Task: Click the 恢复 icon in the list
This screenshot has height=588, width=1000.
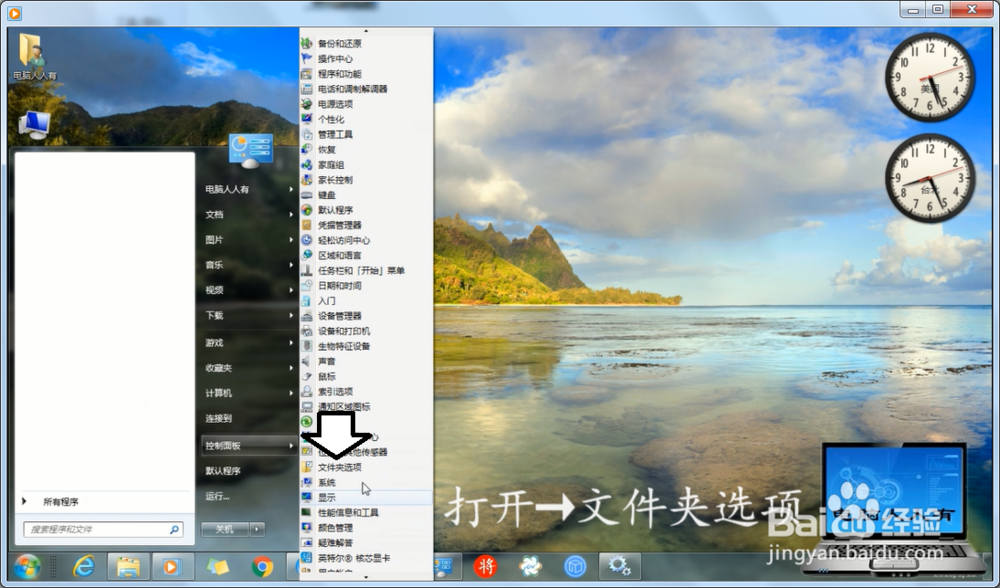Action: [307, 149]
